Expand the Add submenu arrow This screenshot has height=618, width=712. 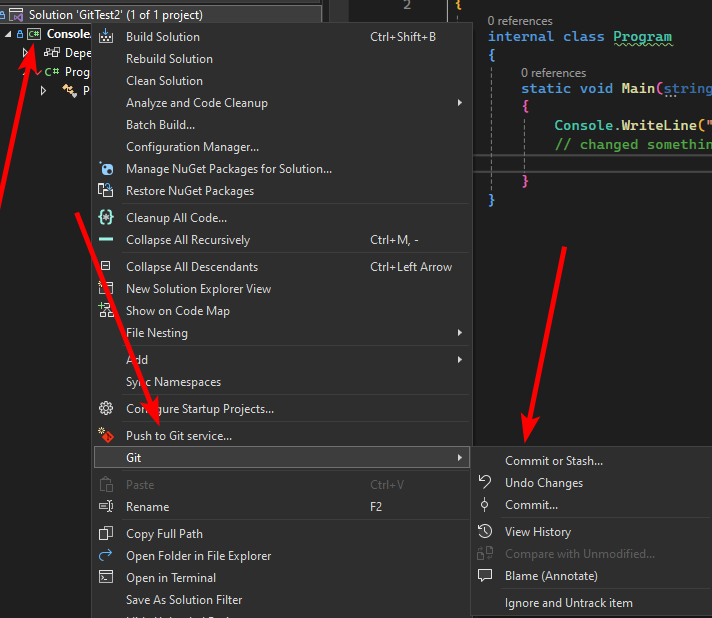pos(460,360)
